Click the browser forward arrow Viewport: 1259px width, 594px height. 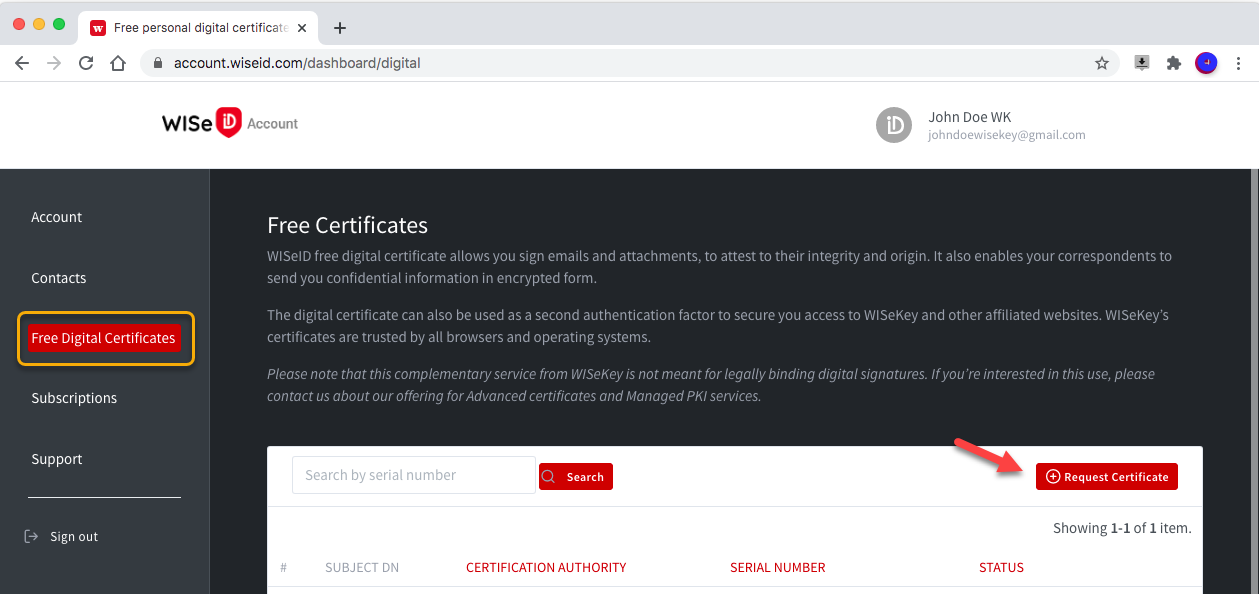pos(54,63)
